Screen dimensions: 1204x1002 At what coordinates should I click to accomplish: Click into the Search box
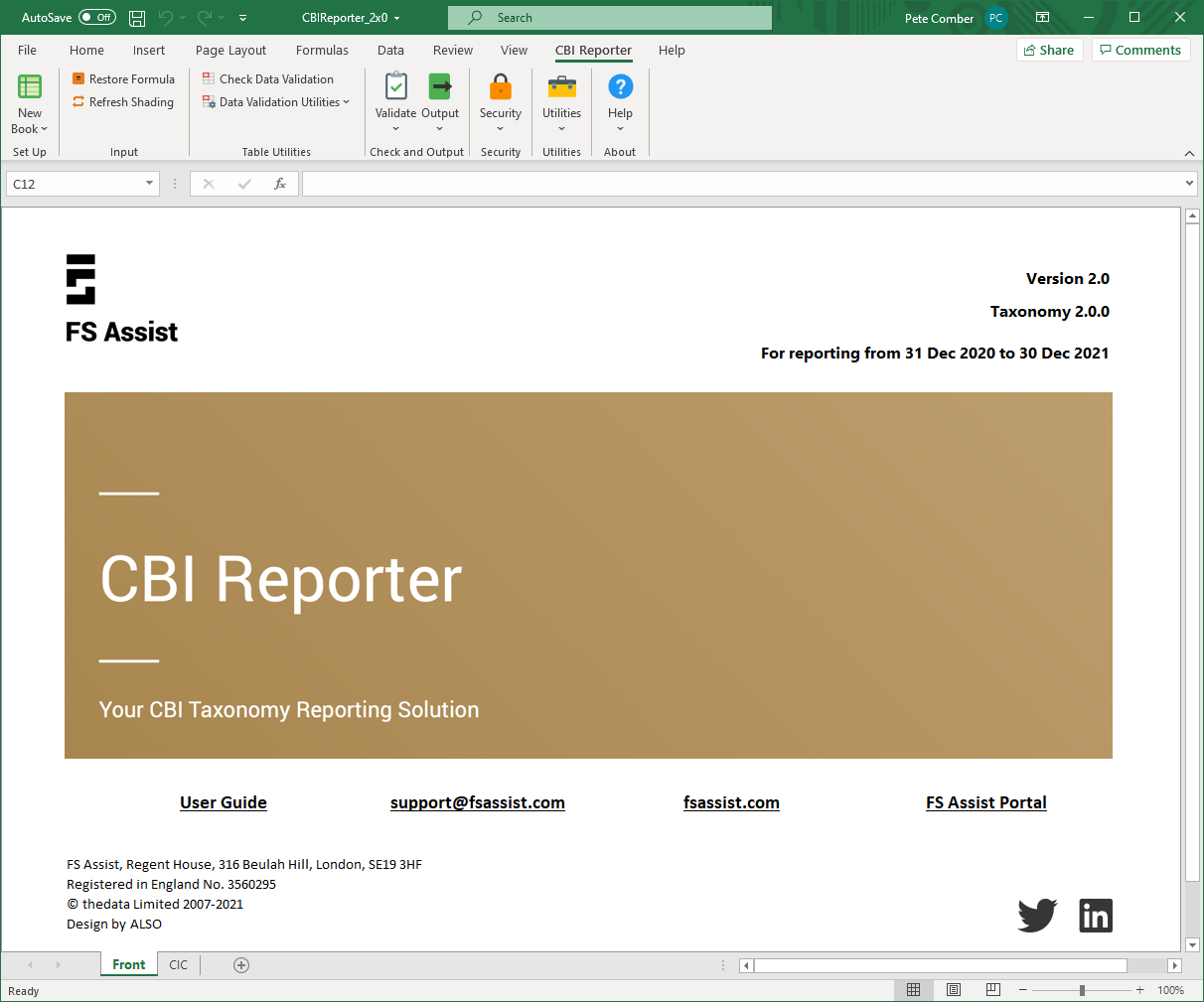(610, 18)
